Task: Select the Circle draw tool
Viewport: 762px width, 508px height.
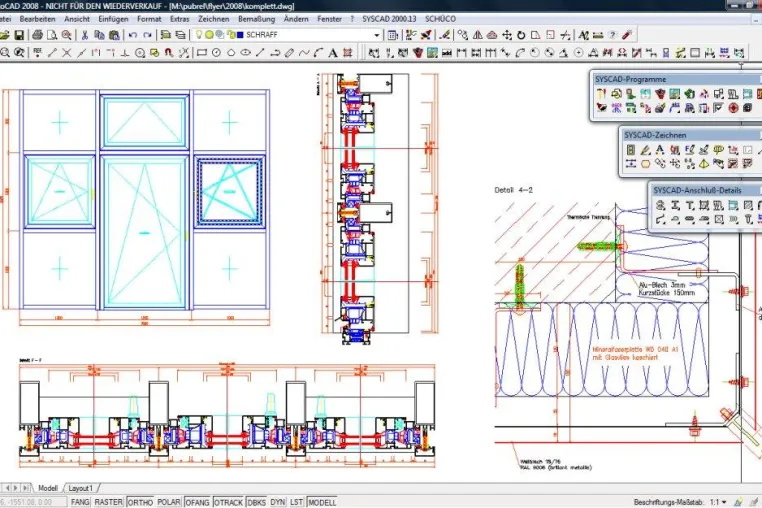Action: click(217, 53)
